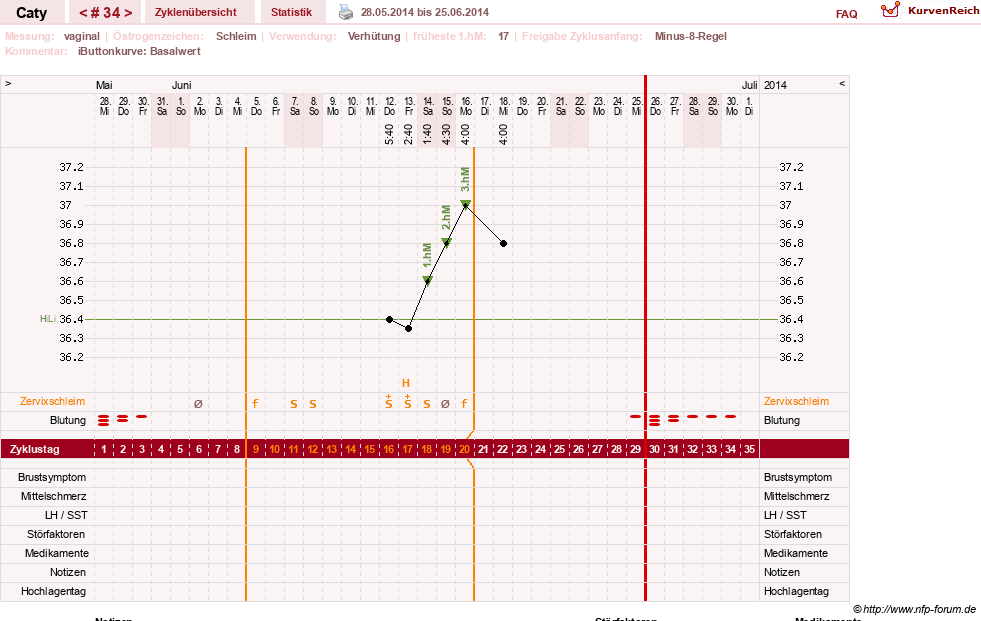Click Zyklustag cell 1

104,449
